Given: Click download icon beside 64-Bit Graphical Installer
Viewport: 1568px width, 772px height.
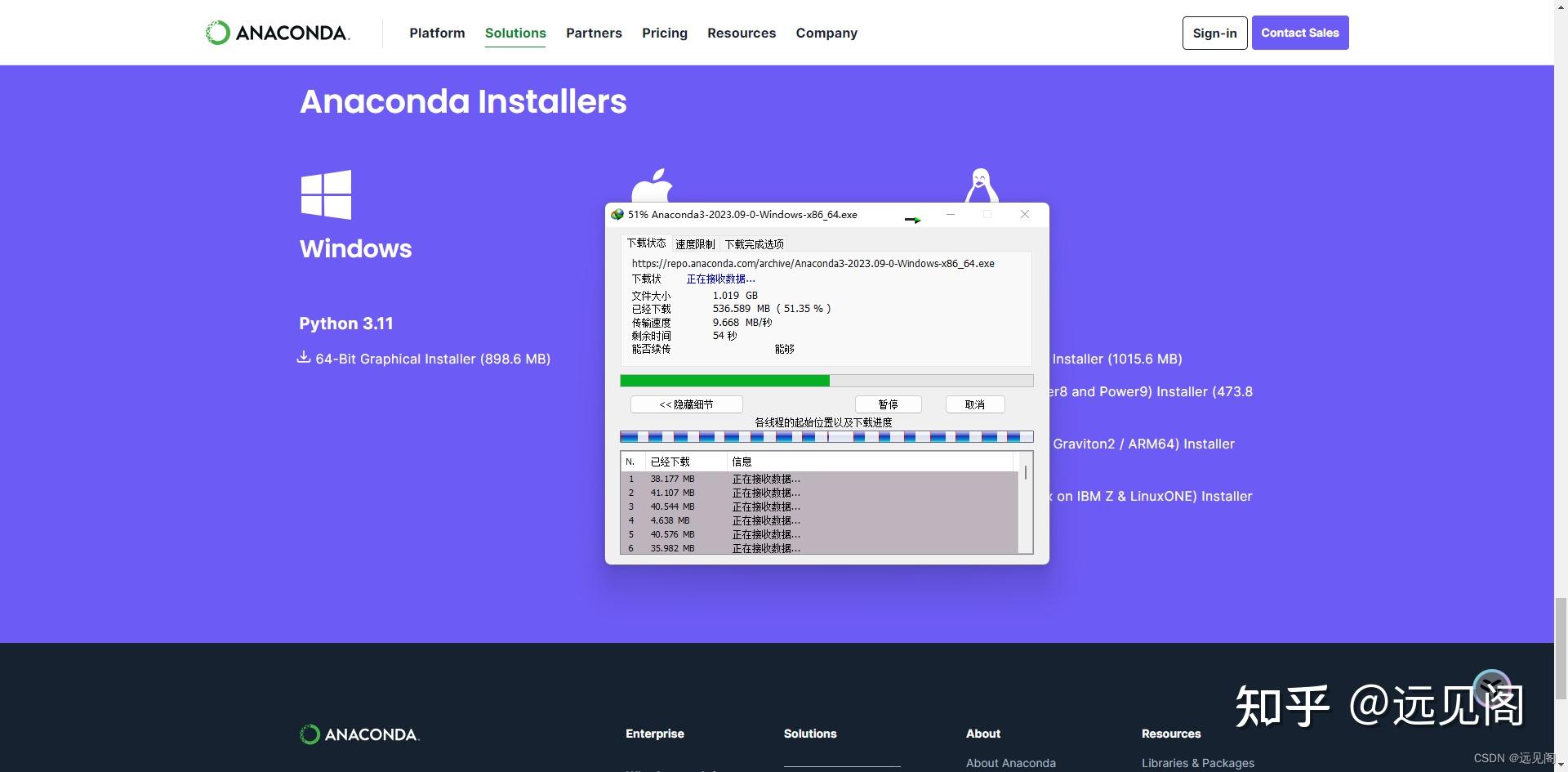Looking at the screenshot, I should point(304,358).
